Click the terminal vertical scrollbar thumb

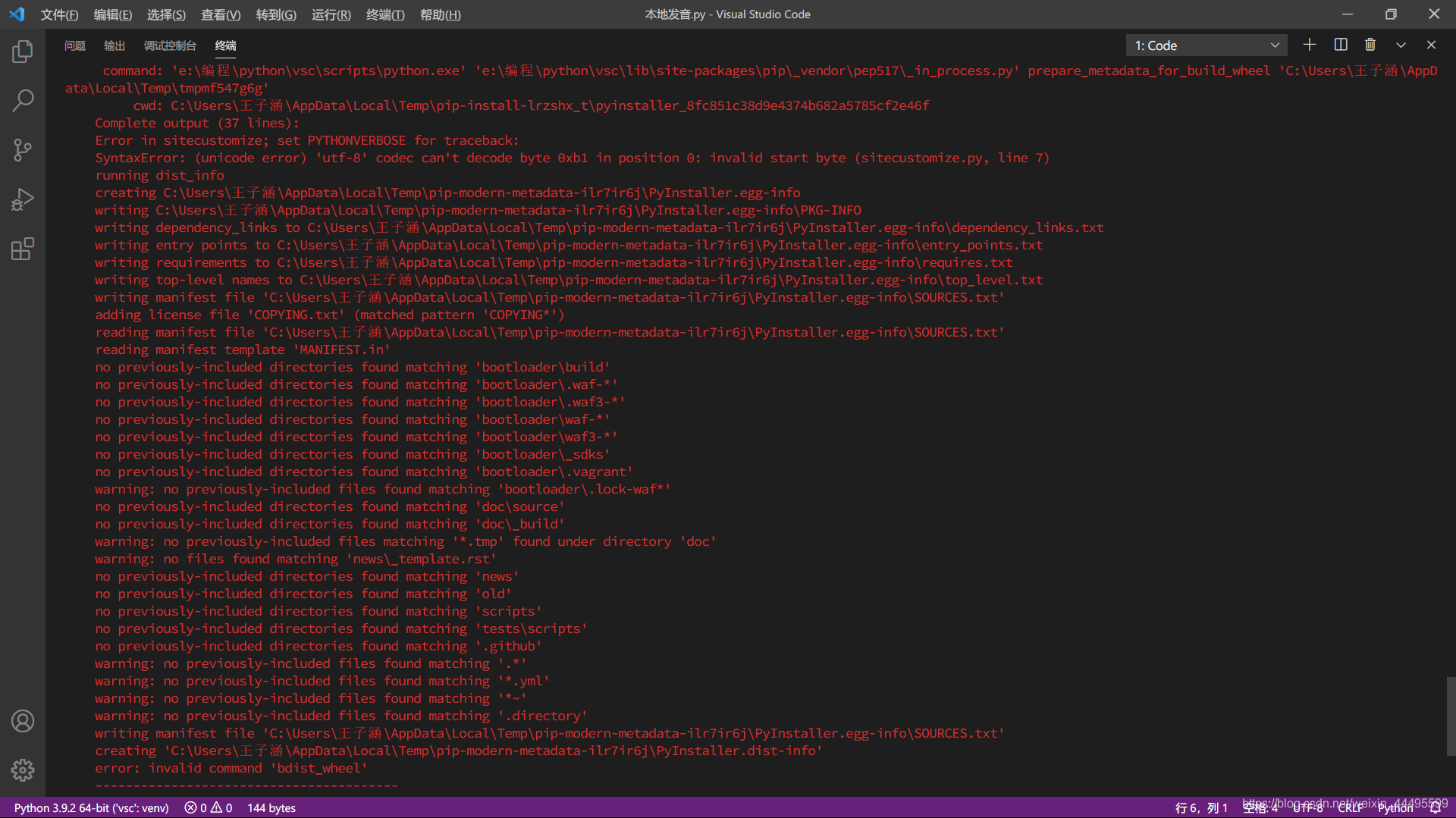pyautogui.click(x=1450, y=716)
